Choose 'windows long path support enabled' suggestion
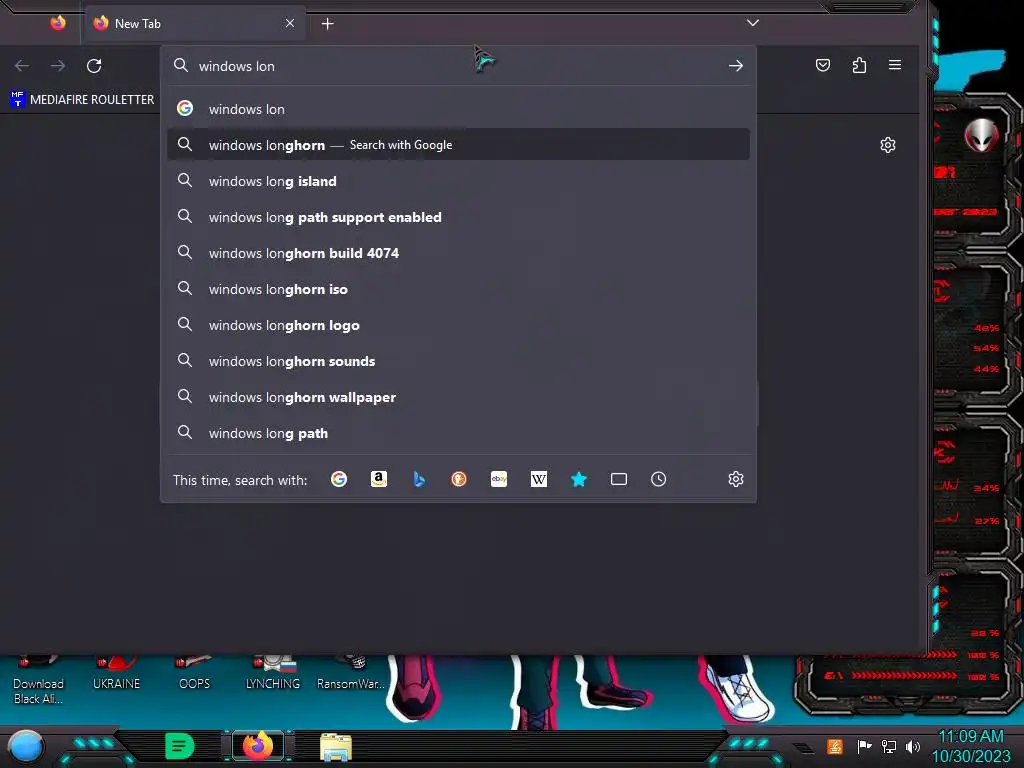This screenshot has width=1024, height=768. coord(458,217)
